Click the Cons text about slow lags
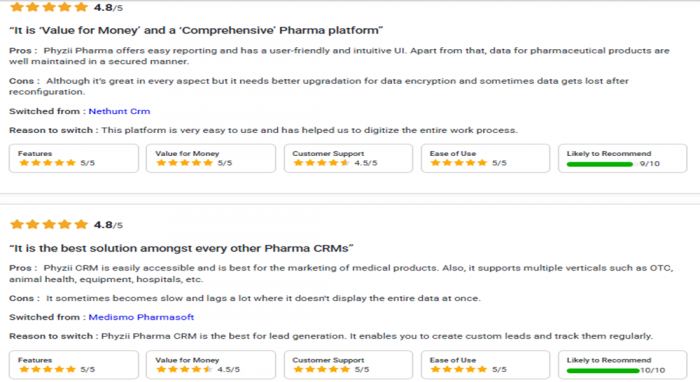 click(245, 298)
